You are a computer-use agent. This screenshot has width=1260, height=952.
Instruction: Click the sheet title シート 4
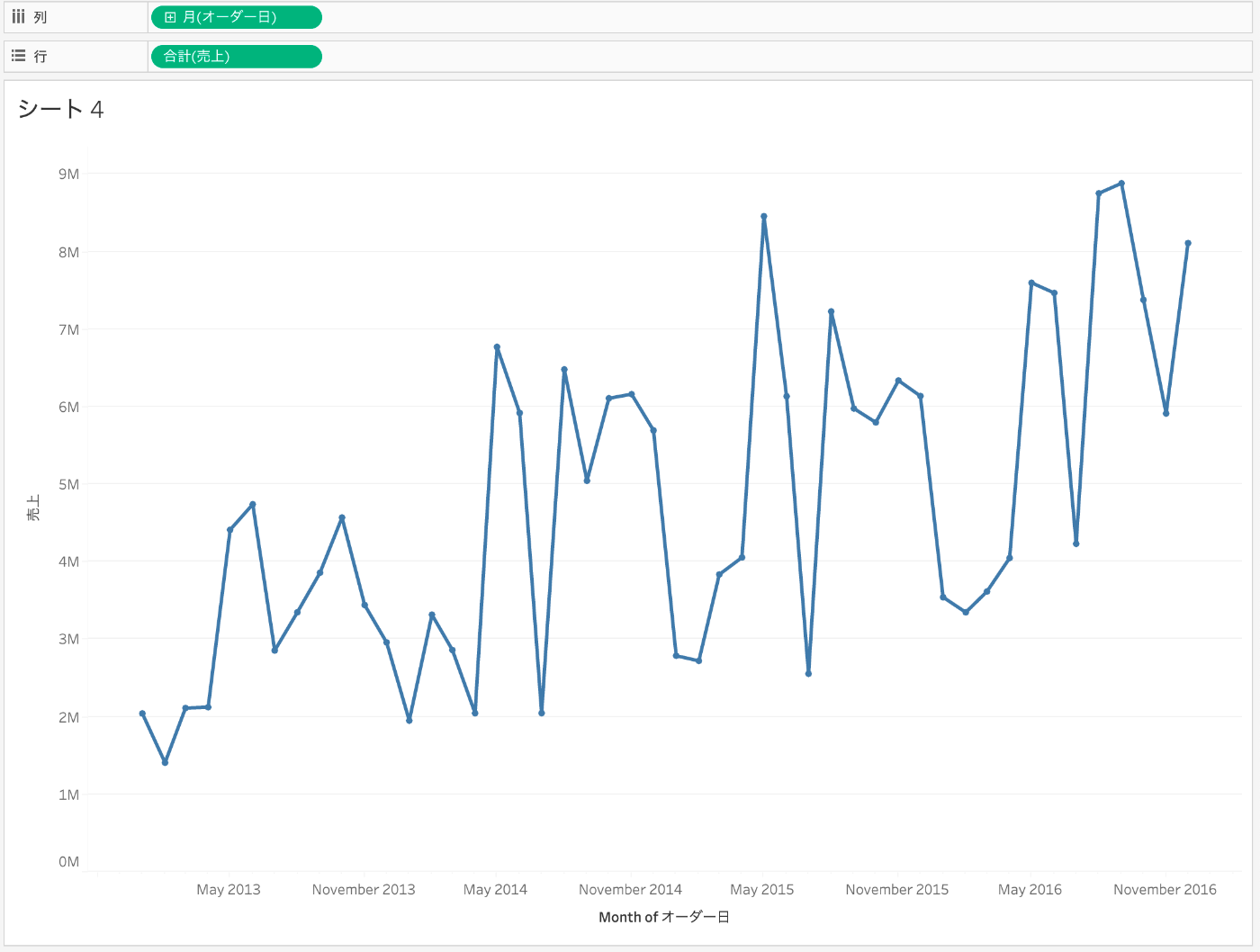(x=60, y=110)
